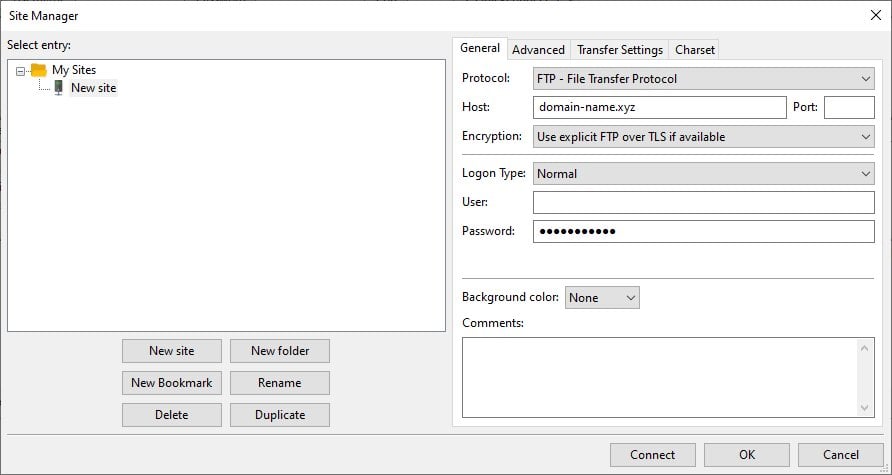Click into the User field

point(703,203)
